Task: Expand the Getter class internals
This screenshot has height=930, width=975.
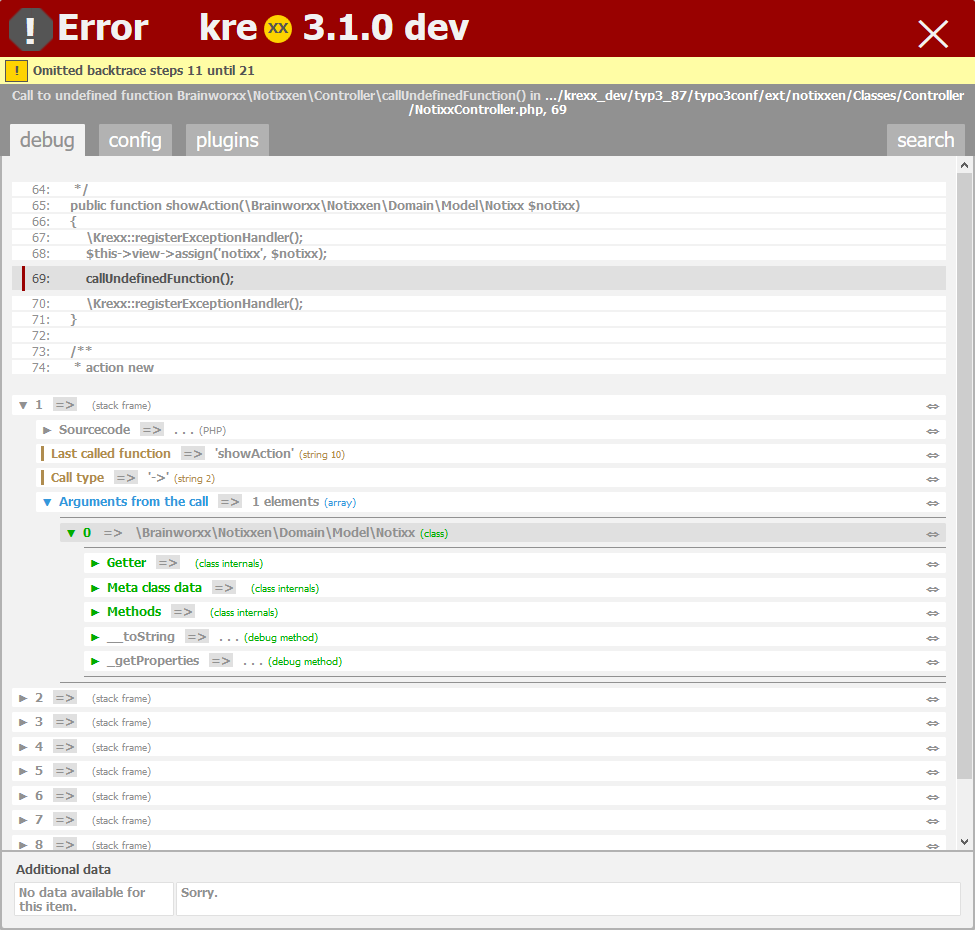Action: click(95, 563)
